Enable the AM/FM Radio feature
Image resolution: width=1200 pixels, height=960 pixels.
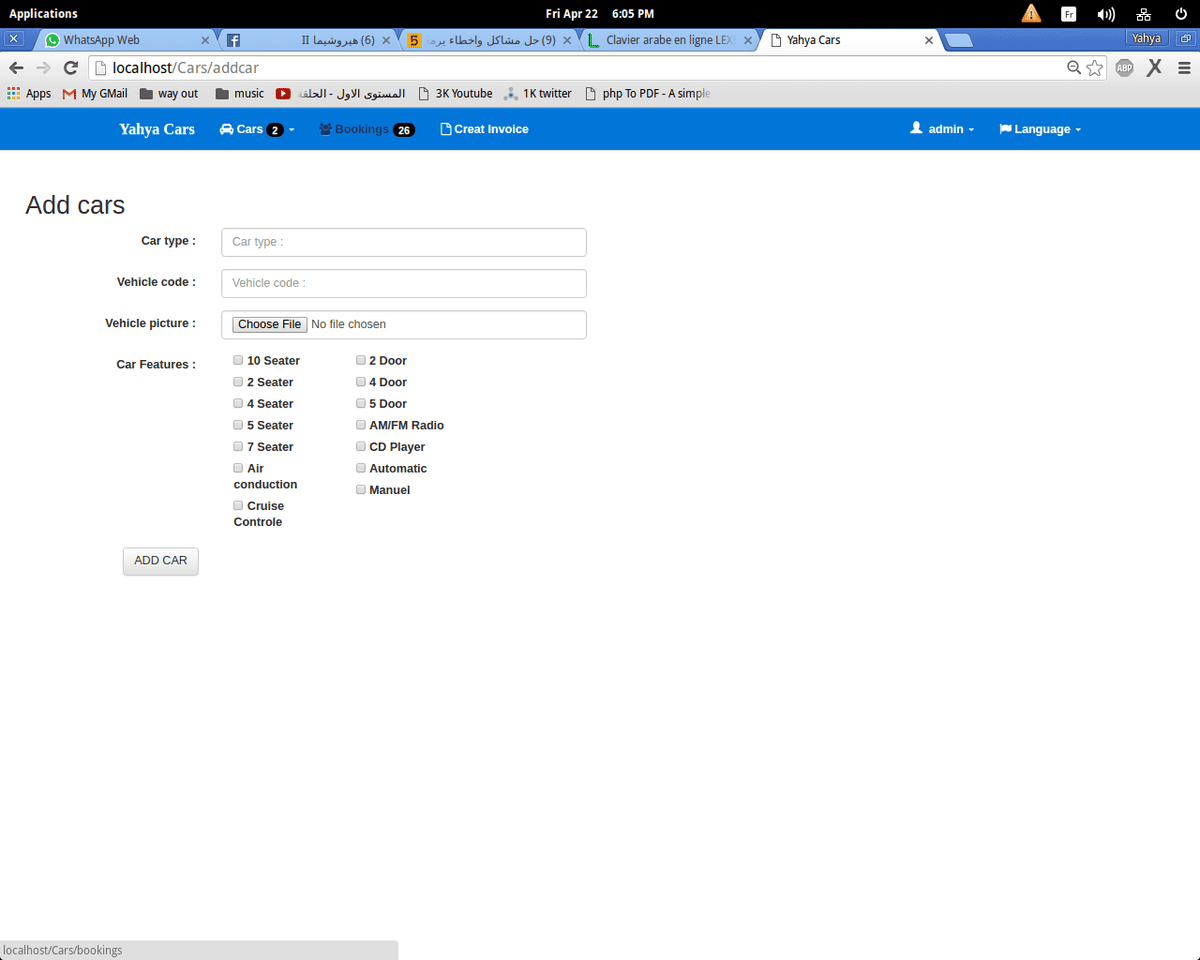click(361, 425)
